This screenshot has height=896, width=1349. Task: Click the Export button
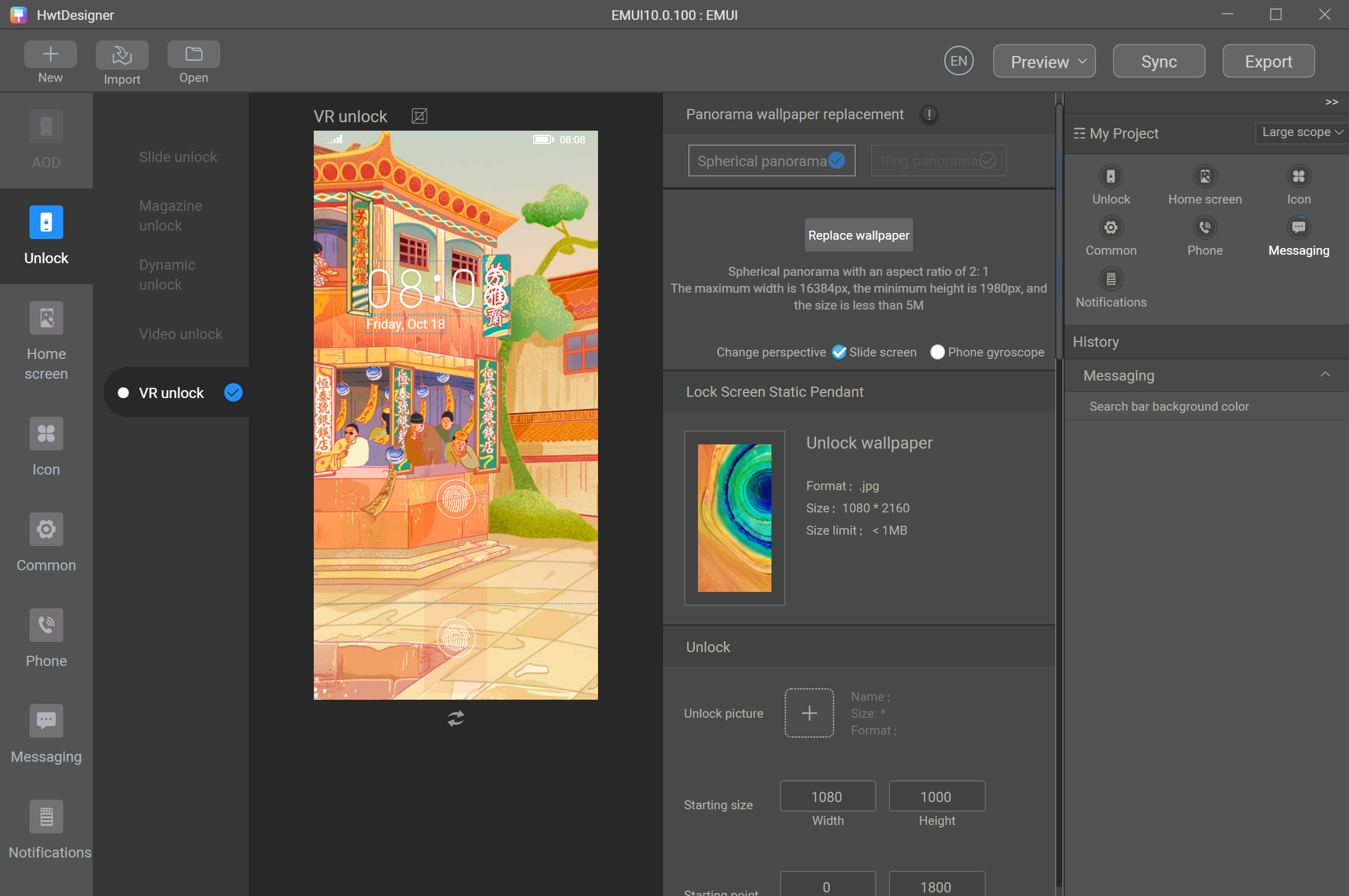(x=1268, y=61)
